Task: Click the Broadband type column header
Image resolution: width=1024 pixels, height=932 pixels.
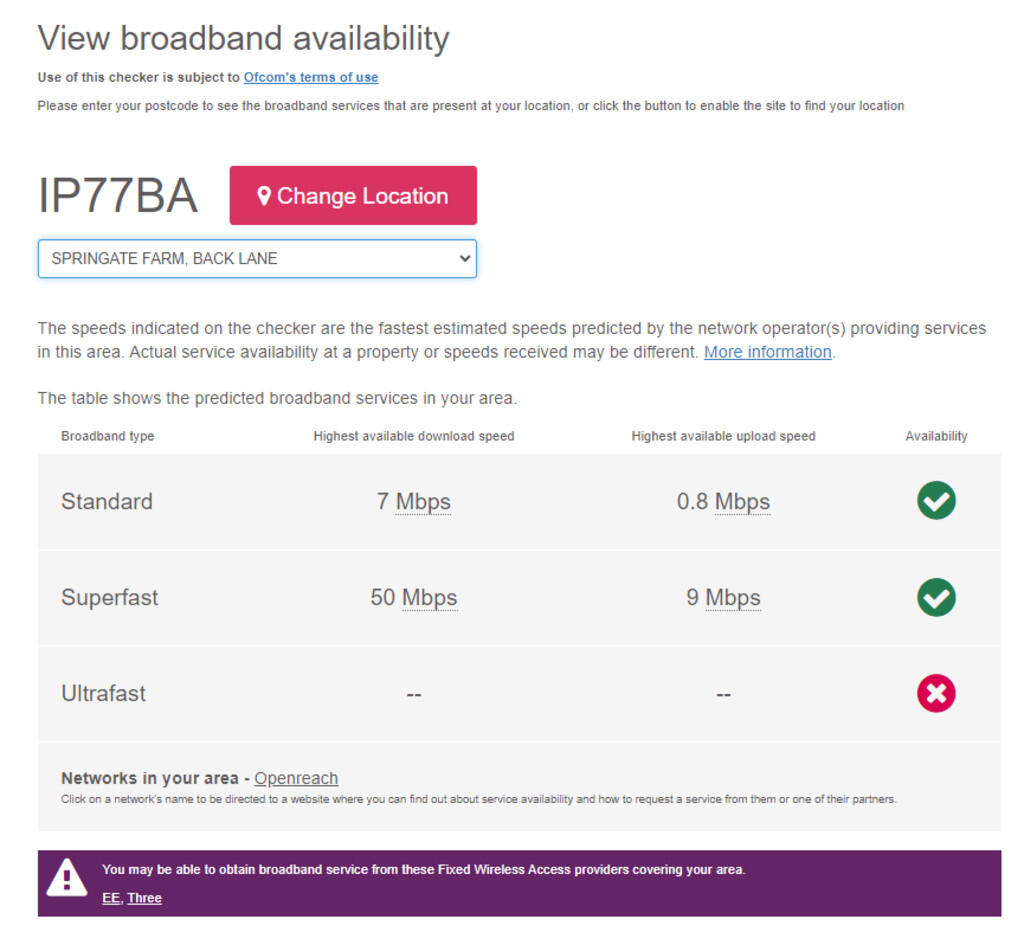Action: coord(108,436)
